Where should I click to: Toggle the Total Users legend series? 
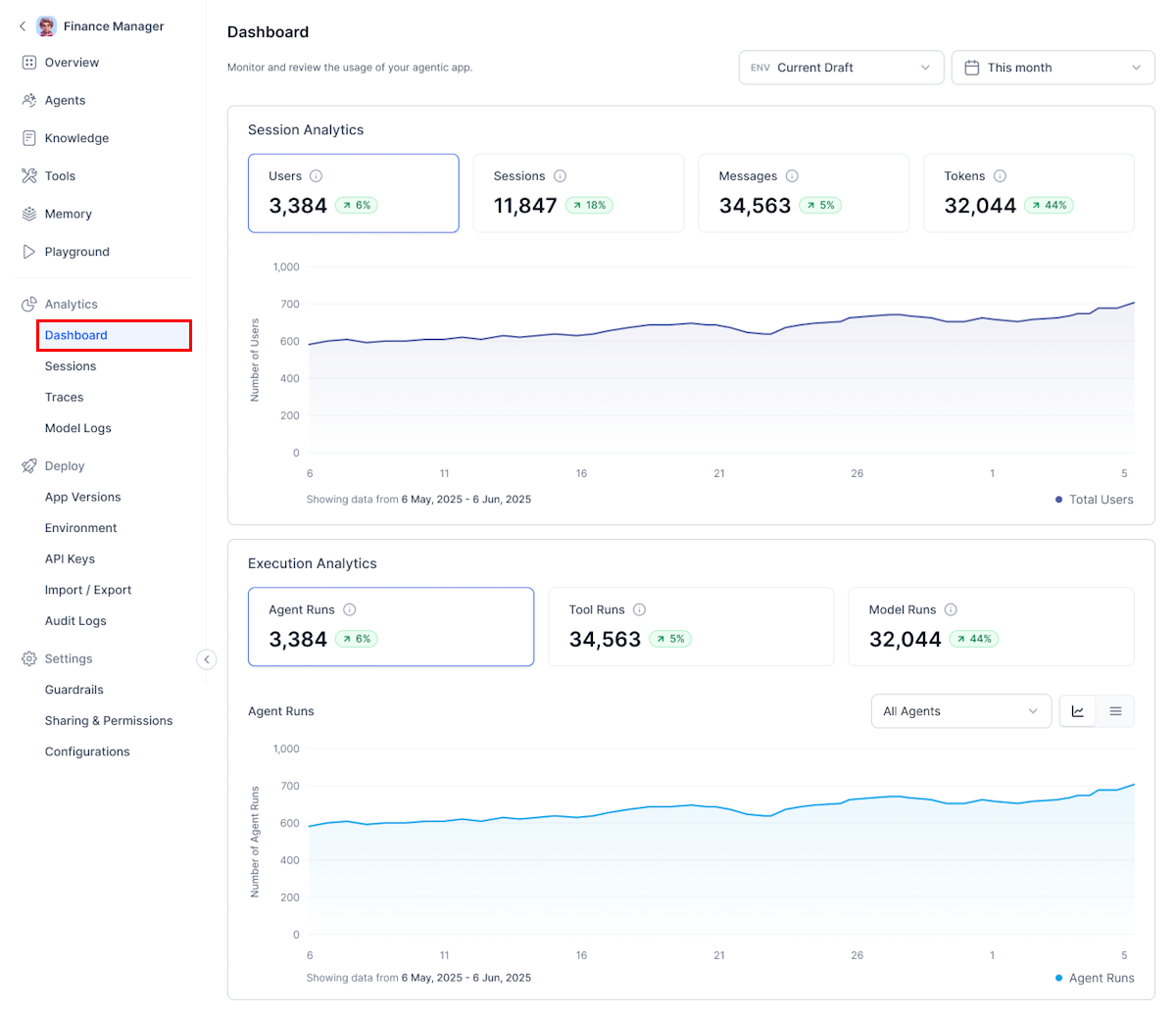[x=1094, y=499]
